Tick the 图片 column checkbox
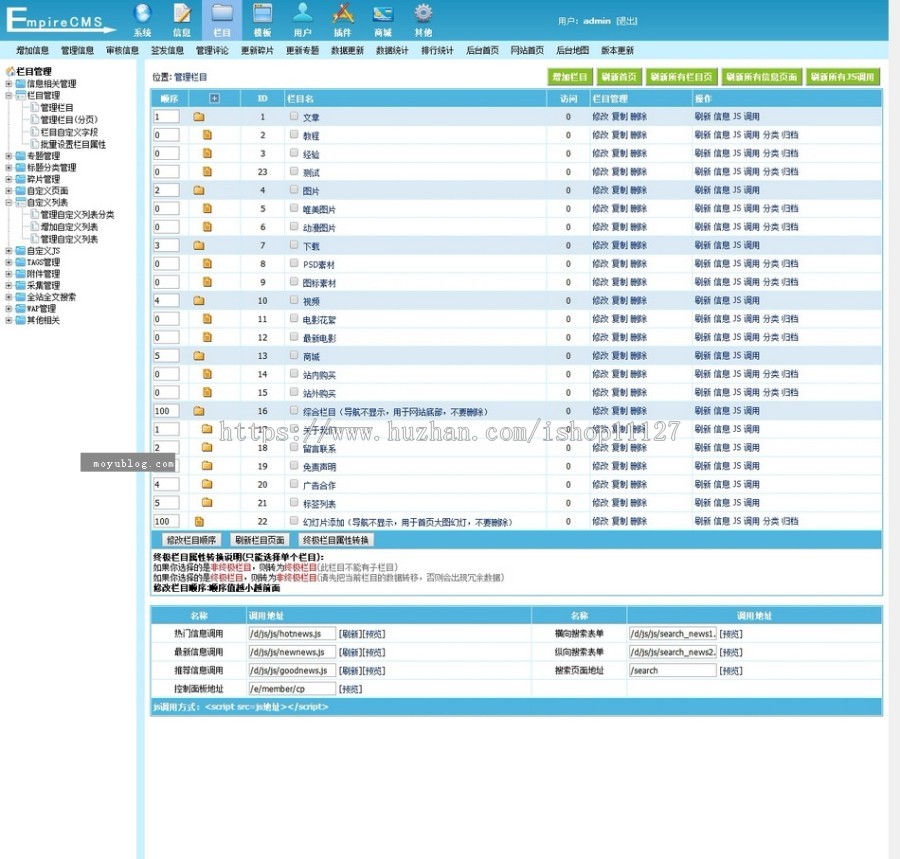This screenshot has height=859, width=900. [x=294, y=190]
